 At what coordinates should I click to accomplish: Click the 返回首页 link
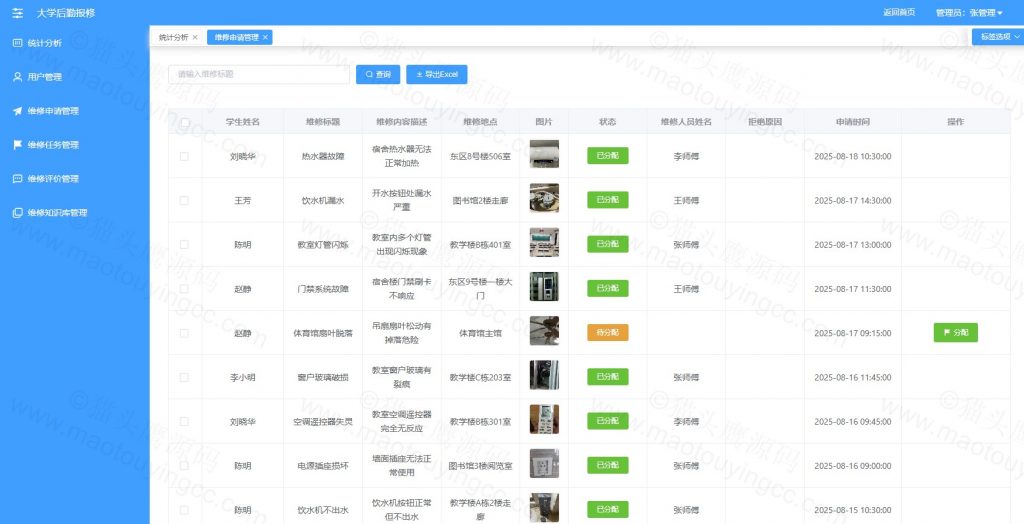[899, 13]
